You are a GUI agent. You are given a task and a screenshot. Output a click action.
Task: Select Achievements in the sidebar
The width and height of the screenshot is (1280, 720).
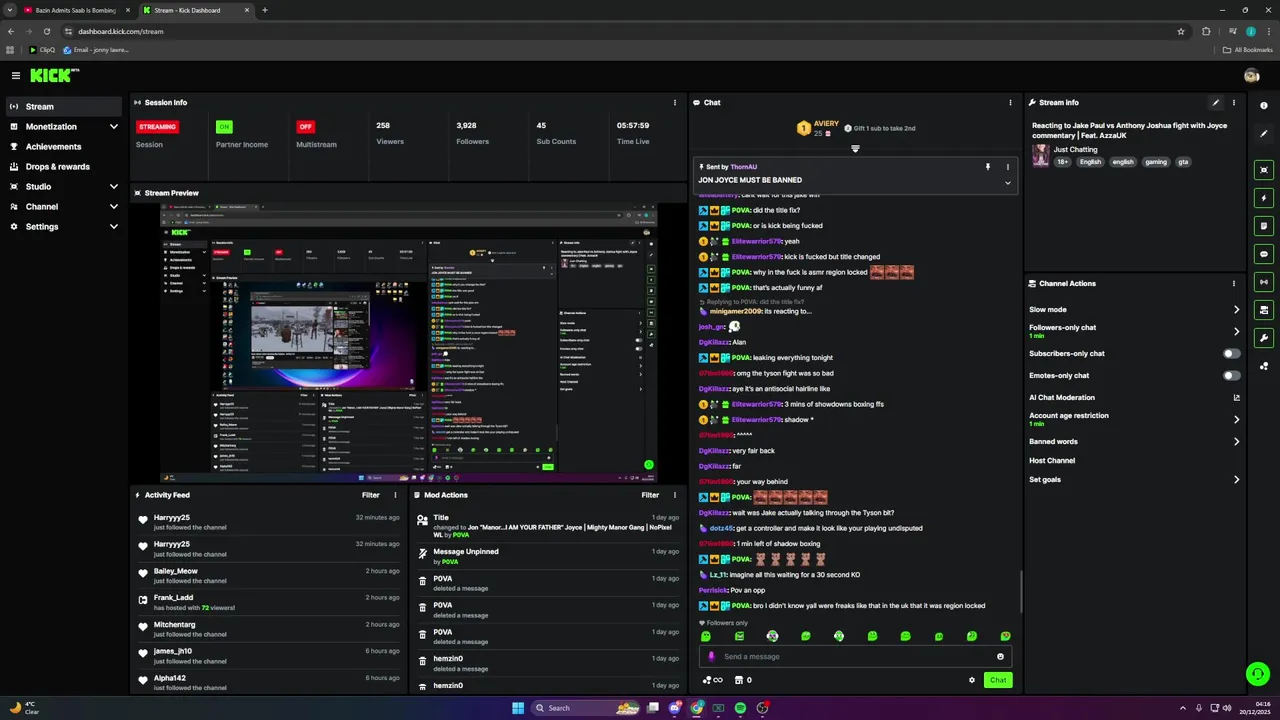[x=64, y=147]
